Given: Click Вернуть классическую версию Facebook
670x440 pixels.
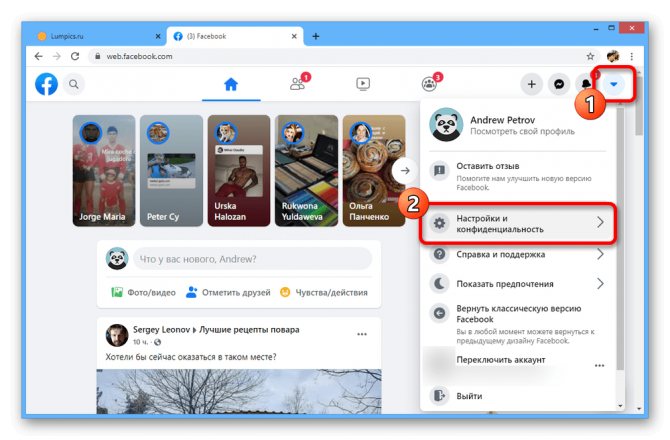Looking at the screenshot, I should pos(517,324).
